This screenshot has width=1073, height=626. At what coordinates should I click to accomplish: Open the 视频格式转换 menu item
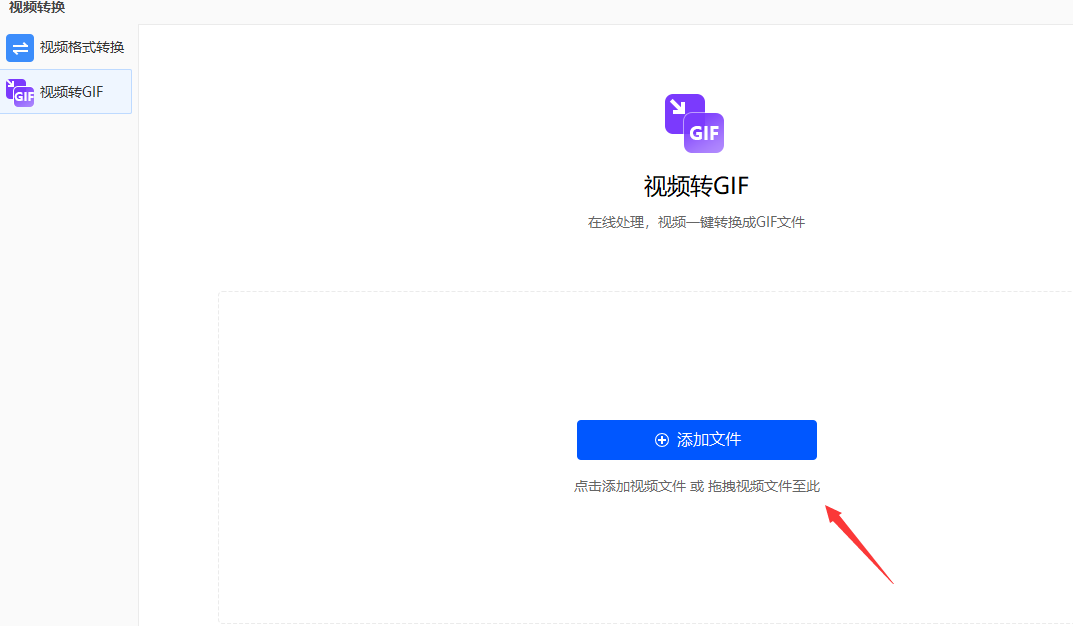click(x=66, y=47)
